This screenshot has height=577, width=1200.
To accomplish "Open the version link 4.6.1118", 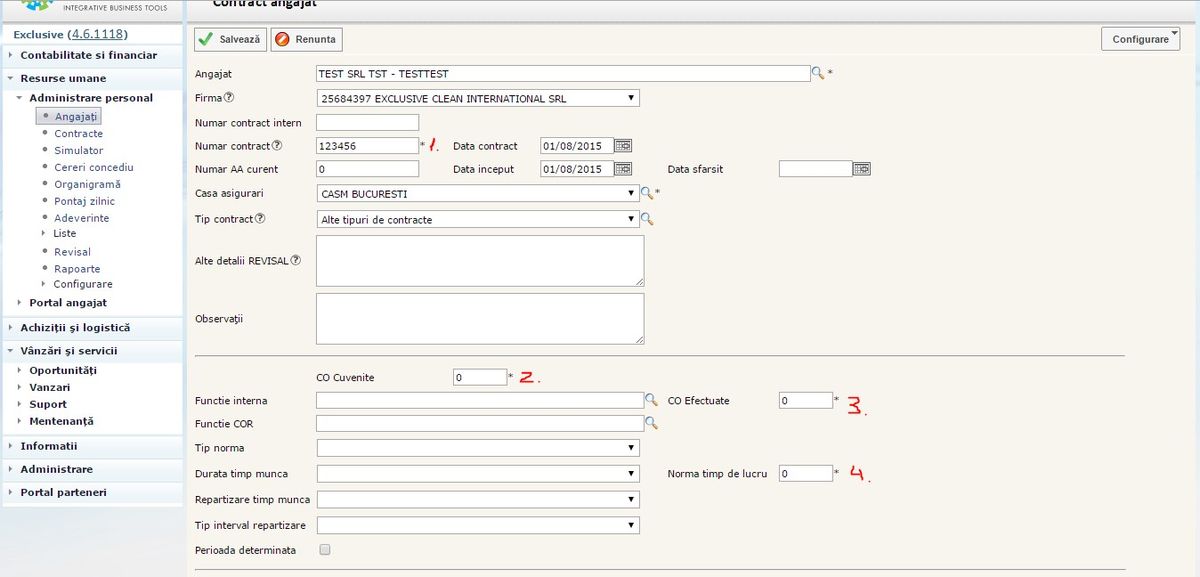I will [x=97, y=34].
